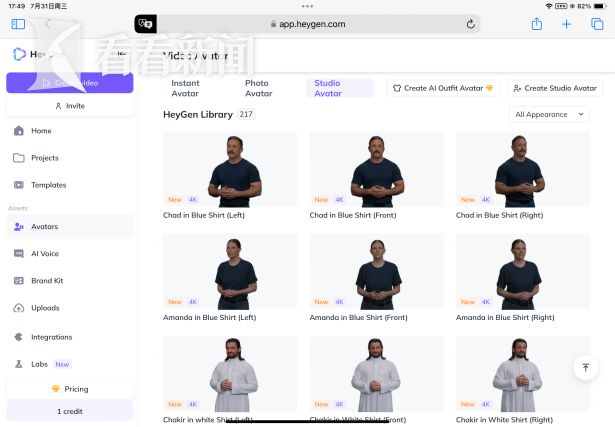The image size is (615, 427).
Task: Select the Amanda in Blue Shirt (Front) avatar
Action: click(x=377, y=271)
